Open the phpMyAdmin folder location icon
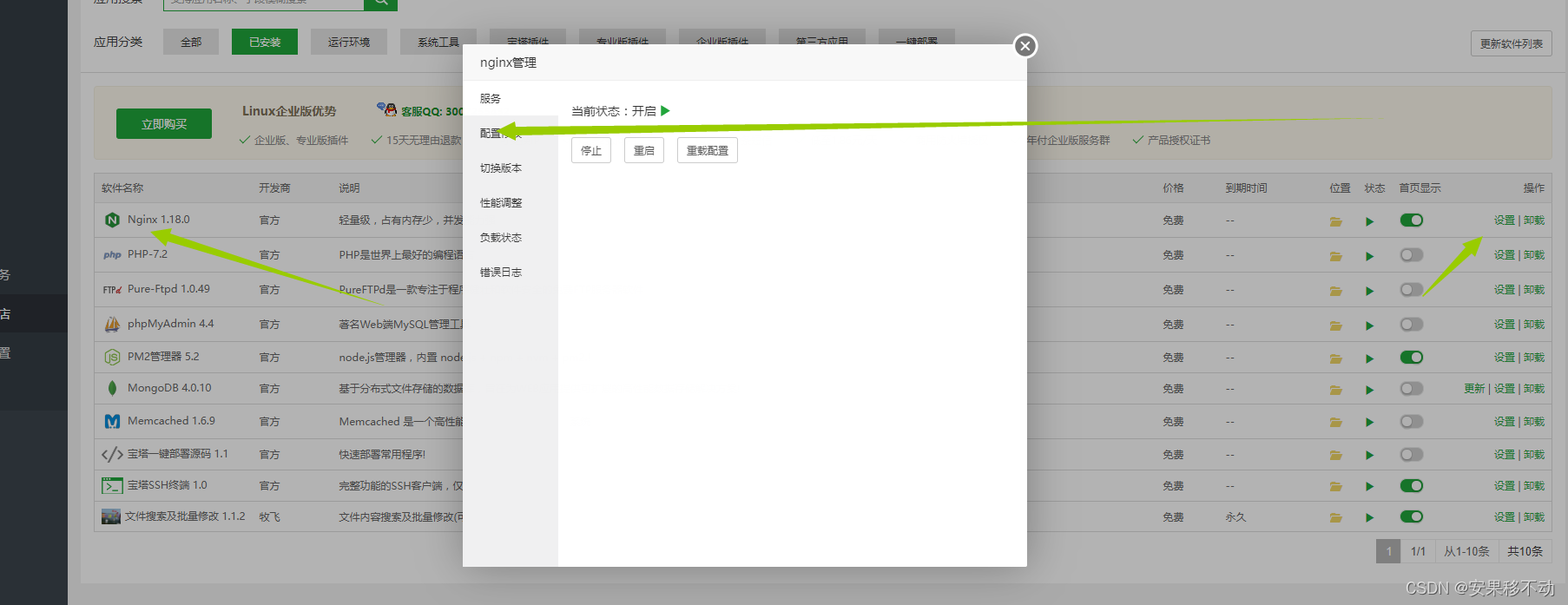Screen dimensions: 1568x605 click(1336, 326)
